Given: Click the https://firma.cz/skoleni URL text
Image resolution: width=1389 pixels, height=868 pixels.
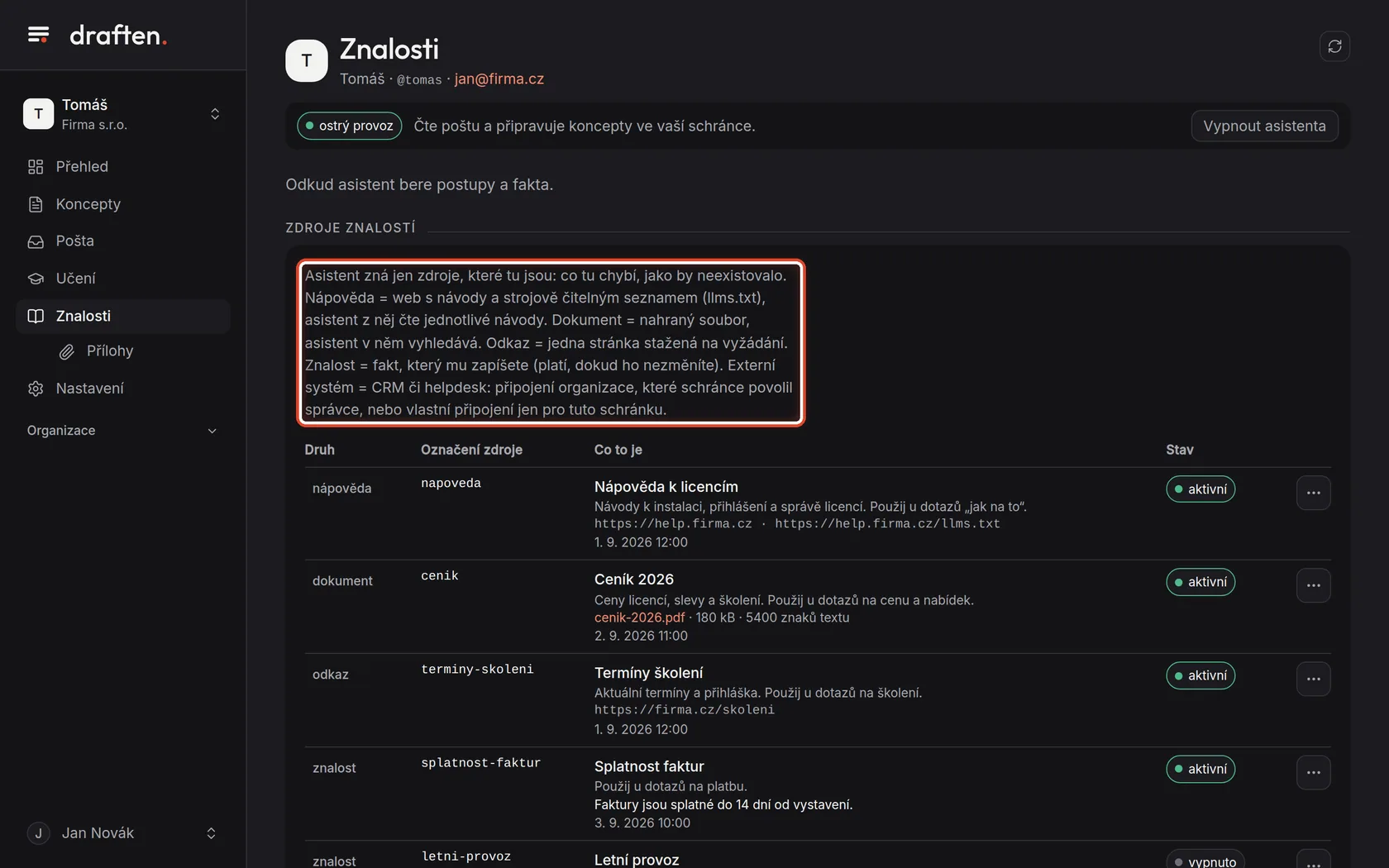Looking at the screenshot, I should pos(685,710).
